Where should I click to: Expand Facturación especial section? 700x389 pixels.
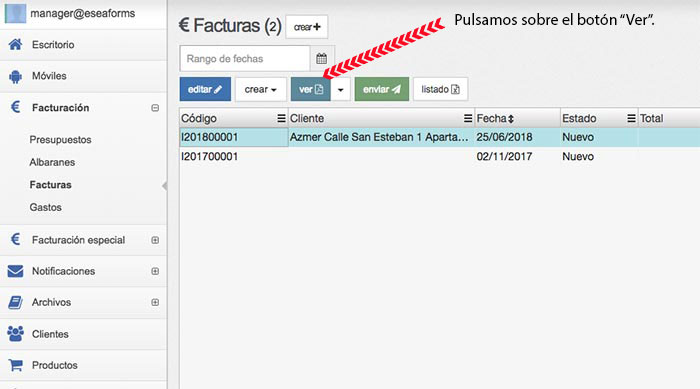(155, 240)
